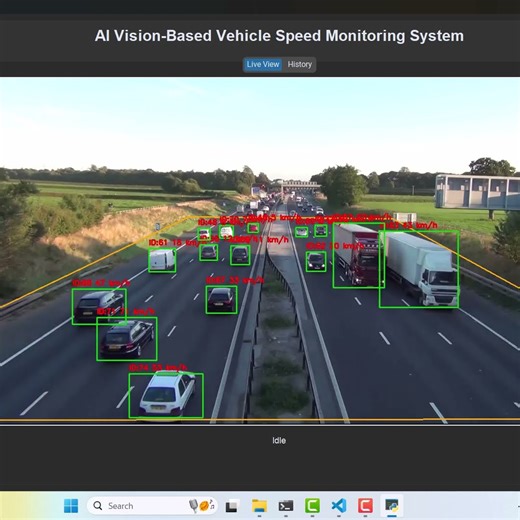Open the History tab
This screenshot has width=520, height=520.
pyautogui.click(x=300, y=64)
